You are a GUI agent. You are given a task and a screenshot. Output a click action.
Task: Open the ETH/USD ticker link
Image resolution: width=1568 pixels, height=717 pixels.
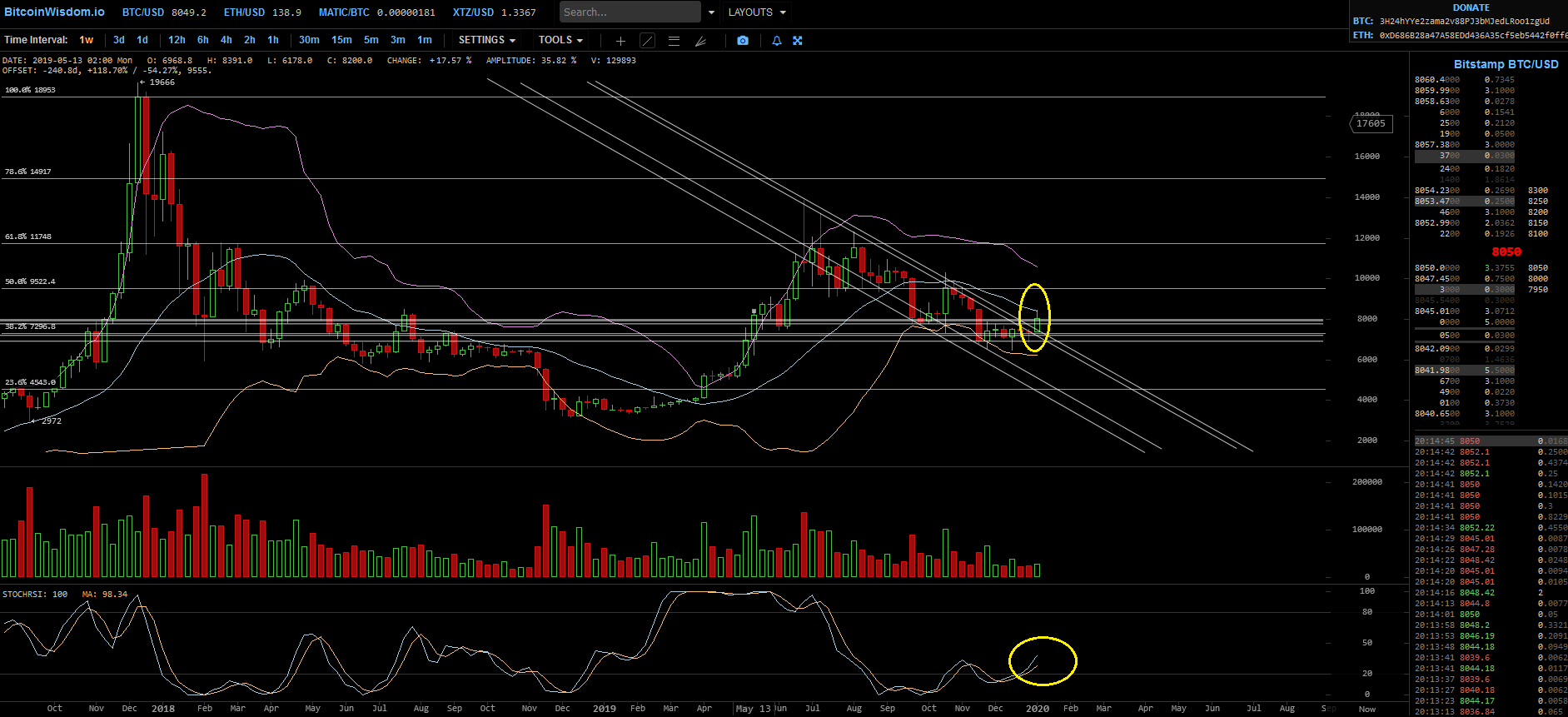tap(262, 12)
